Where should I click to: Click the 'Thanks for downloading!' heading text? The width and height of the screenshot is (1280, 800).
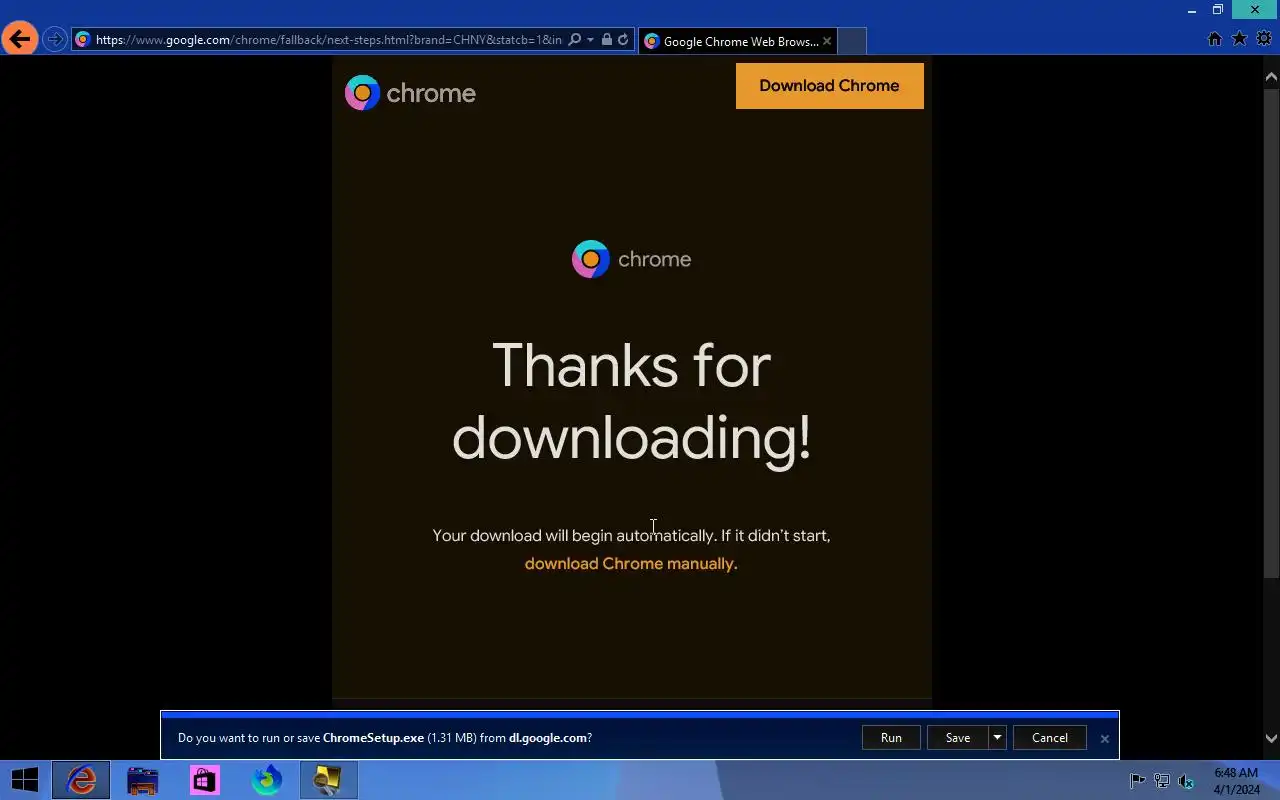(x=631, y=401)
